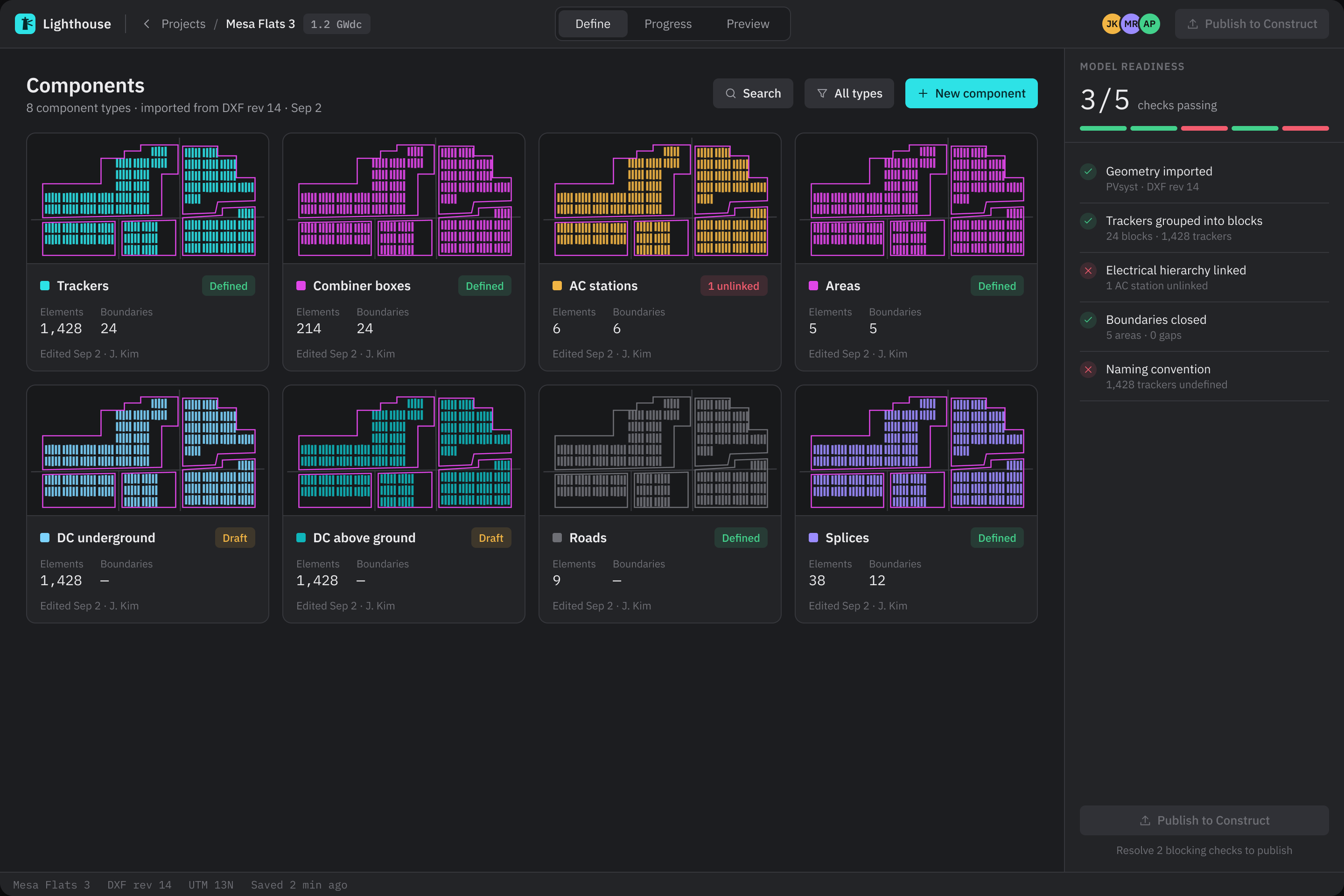Click the cyan Trackers color swatch
The width and height of the screenshot is (1344, 896).
click(x=45, y=286)
